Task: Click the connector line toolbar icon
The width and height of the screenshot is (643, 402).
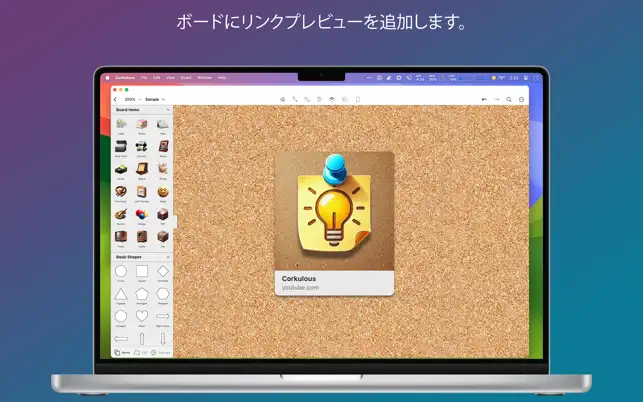Action: [294, 99]
